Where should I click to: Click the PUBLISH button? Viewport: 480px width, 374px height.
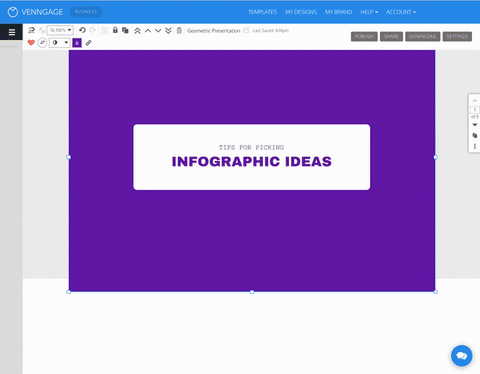364,36
